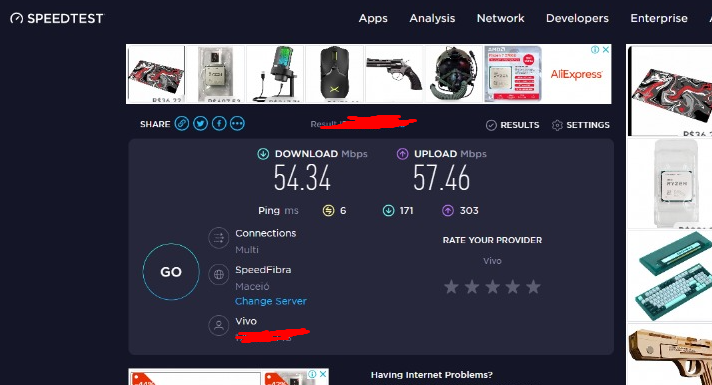Open the Apps menu
The image size is (712, 385).
click(373, 18)
